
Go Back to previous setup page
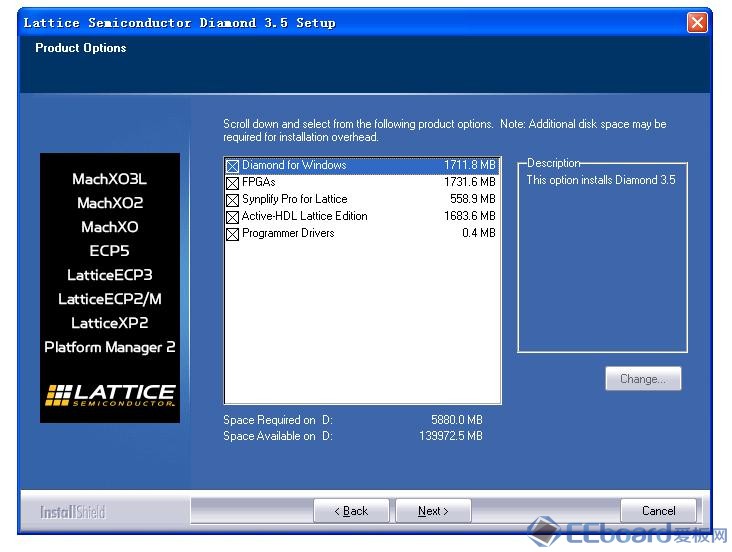tap(351, 511)
